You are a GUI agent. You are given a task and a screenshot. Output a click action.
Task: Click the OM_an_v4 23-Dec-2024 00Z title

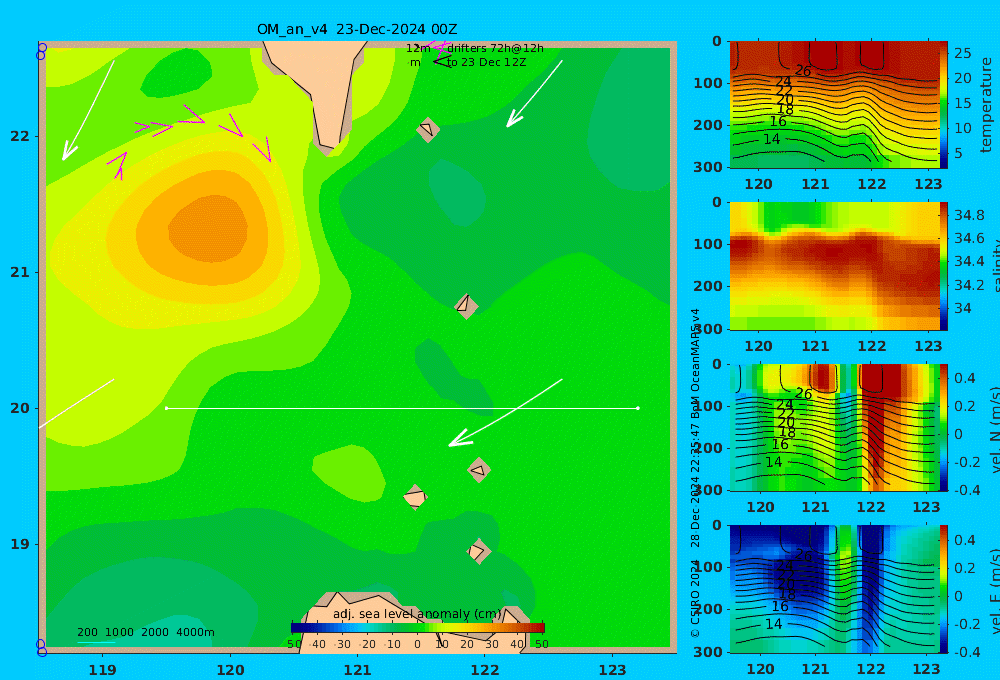coord(357,29)
